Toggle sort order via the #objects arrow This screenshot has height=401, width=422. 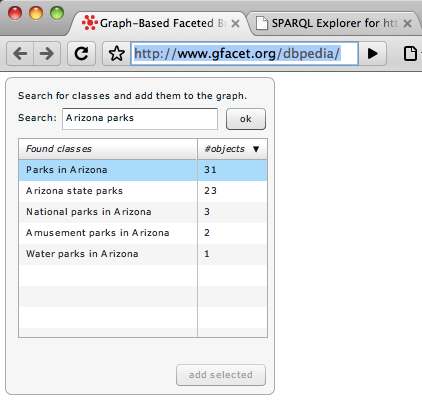tap(256, 149)
